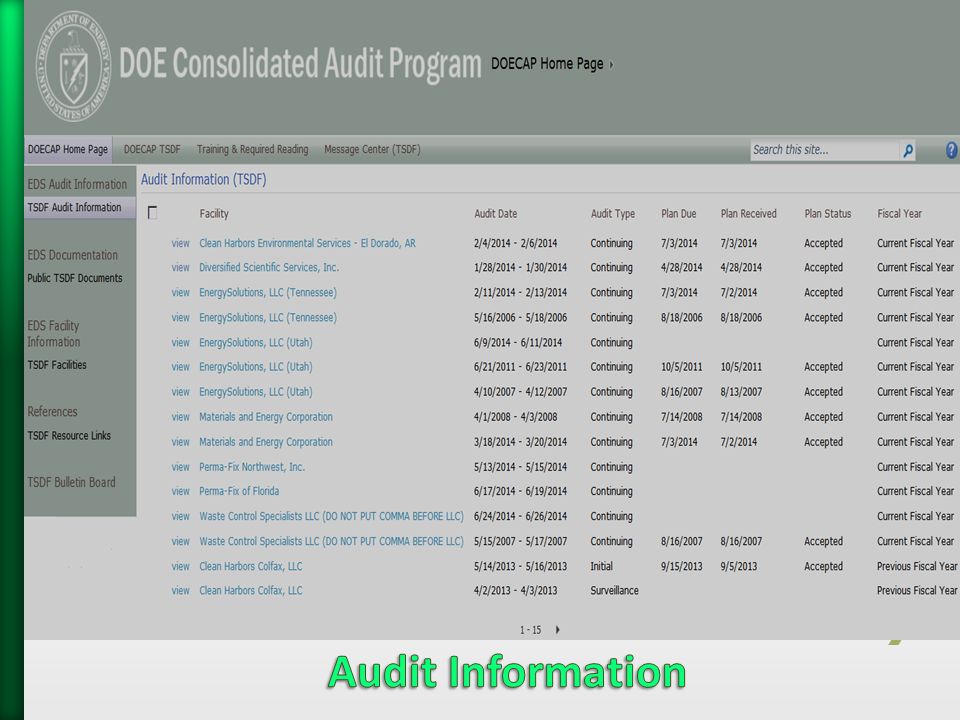Image resolution: width=960 pixels, height=720 pixels.
Task: Open the Message Center (TSDF) tab
Action: pyautogui.click(x=372, y=149)
